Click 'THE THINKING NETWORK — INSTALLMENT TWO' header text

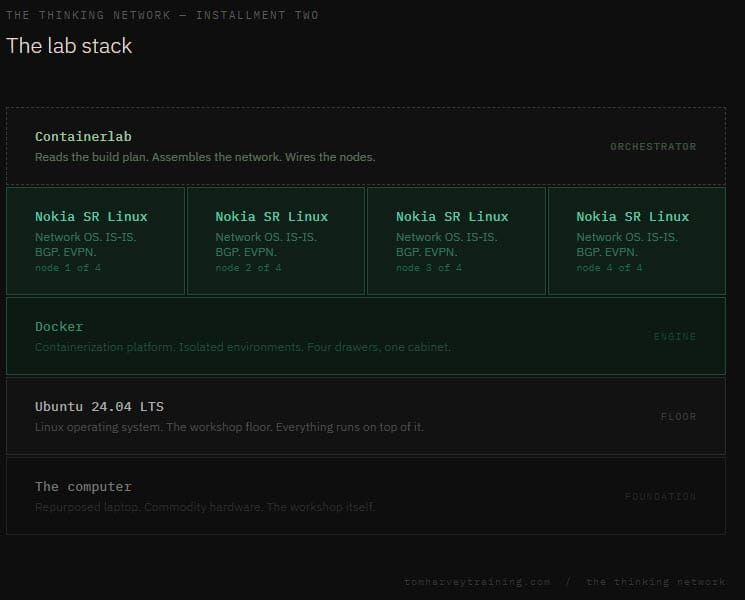coord(162,15)
